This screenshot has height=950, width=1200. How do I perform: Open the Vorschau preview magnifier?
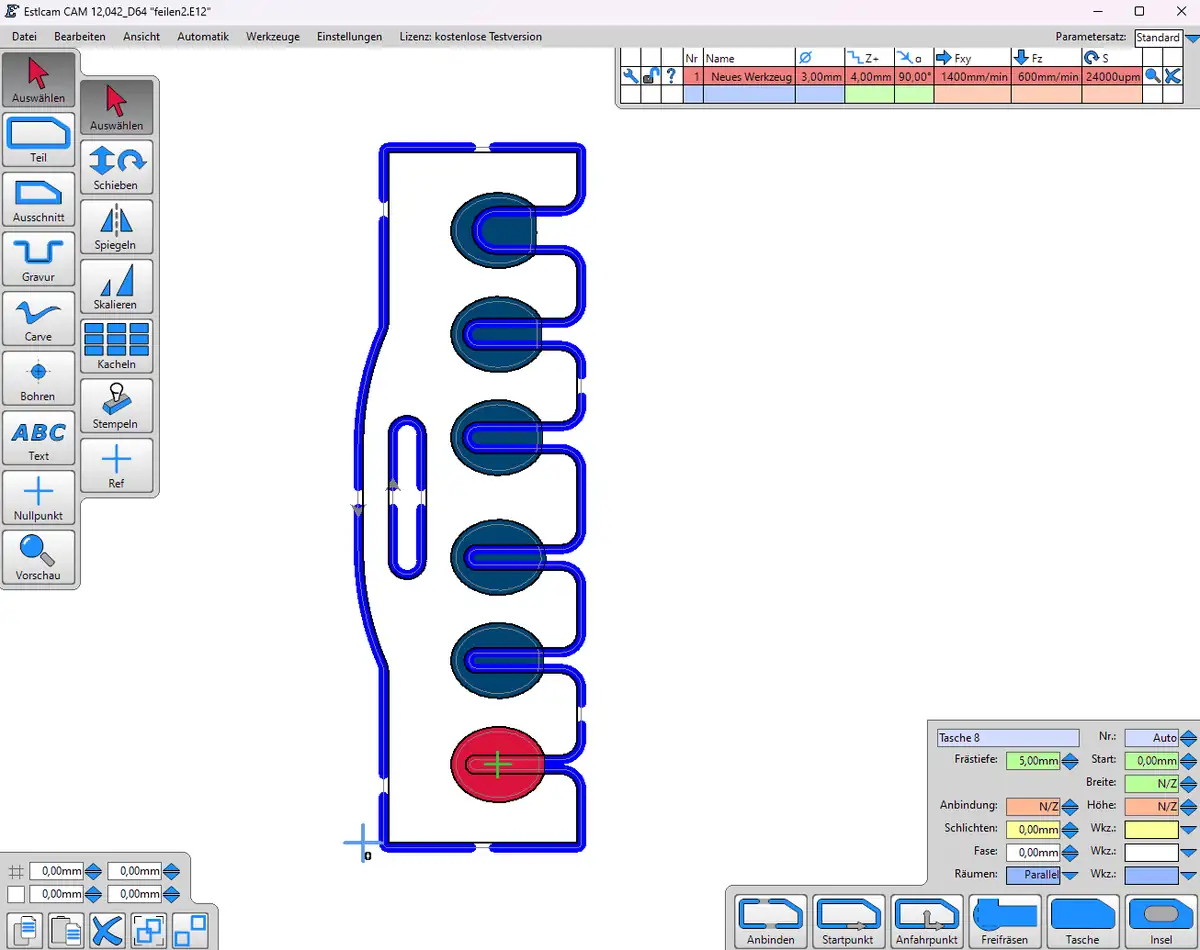coord(38,557)
